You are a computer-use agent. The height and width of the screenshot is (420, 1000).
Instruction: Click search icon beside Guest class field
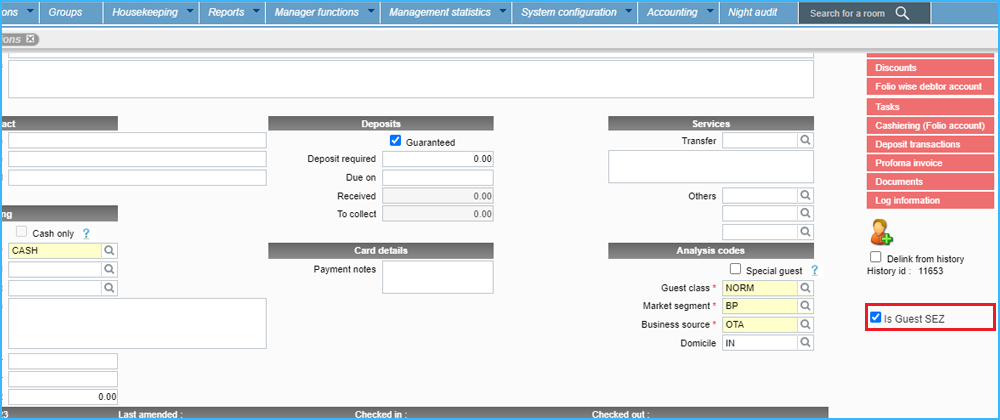tap(805, 288)
